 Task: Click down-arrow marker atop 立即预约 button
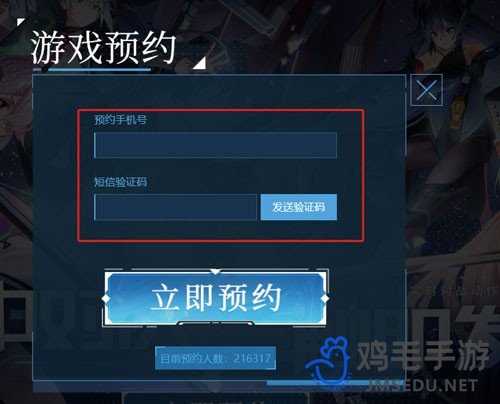point(216,272)
